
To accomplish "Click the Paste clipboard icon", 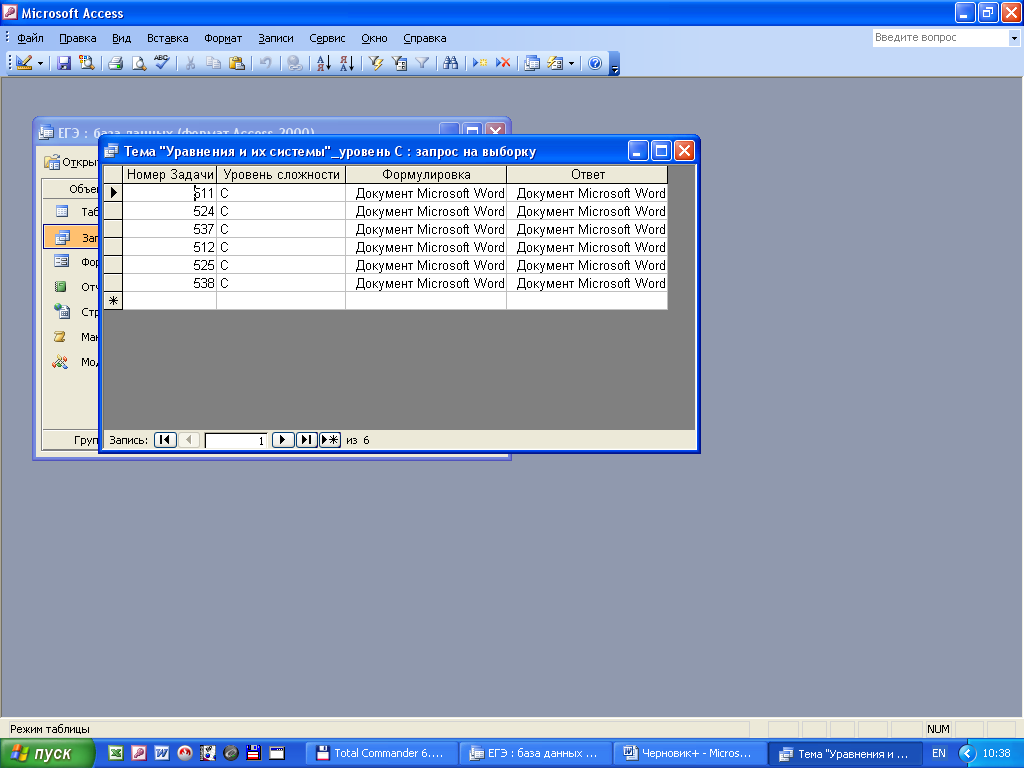I will (x=236, y=63).
